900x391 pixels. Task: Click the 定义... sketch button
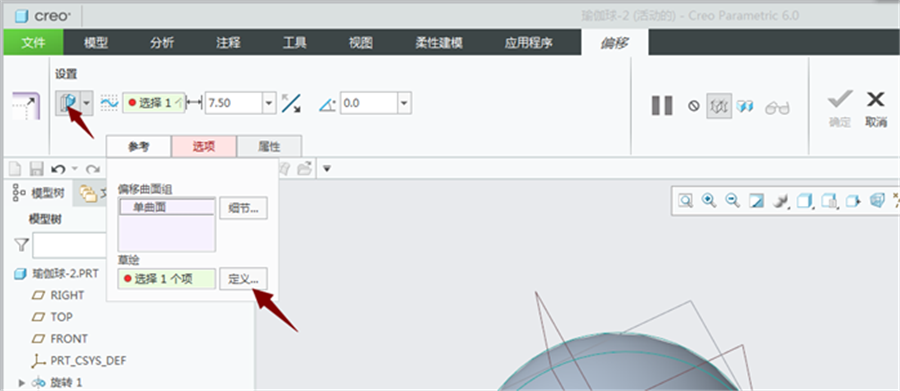coord(243,279)
